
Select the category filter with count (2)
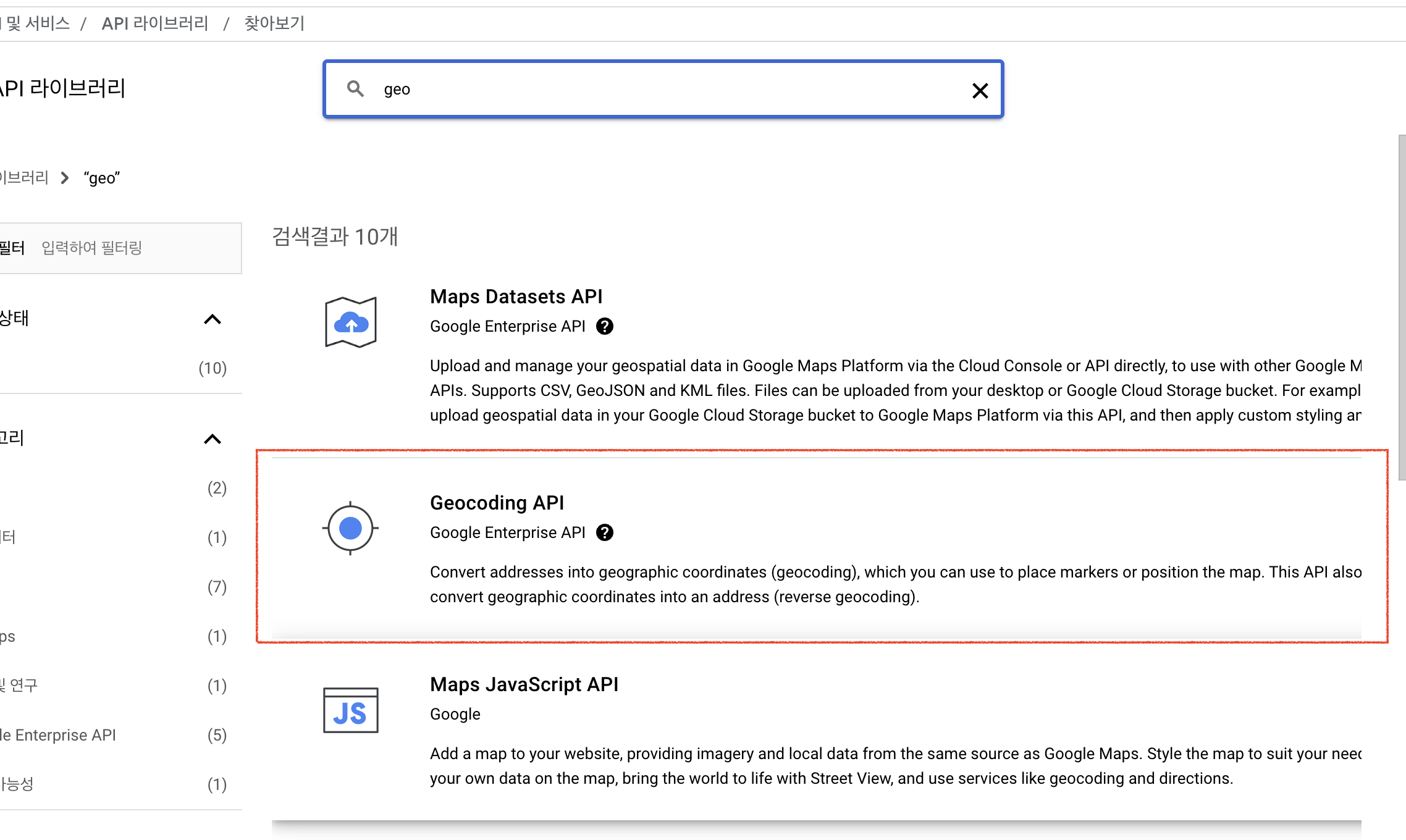pos(114,488)
